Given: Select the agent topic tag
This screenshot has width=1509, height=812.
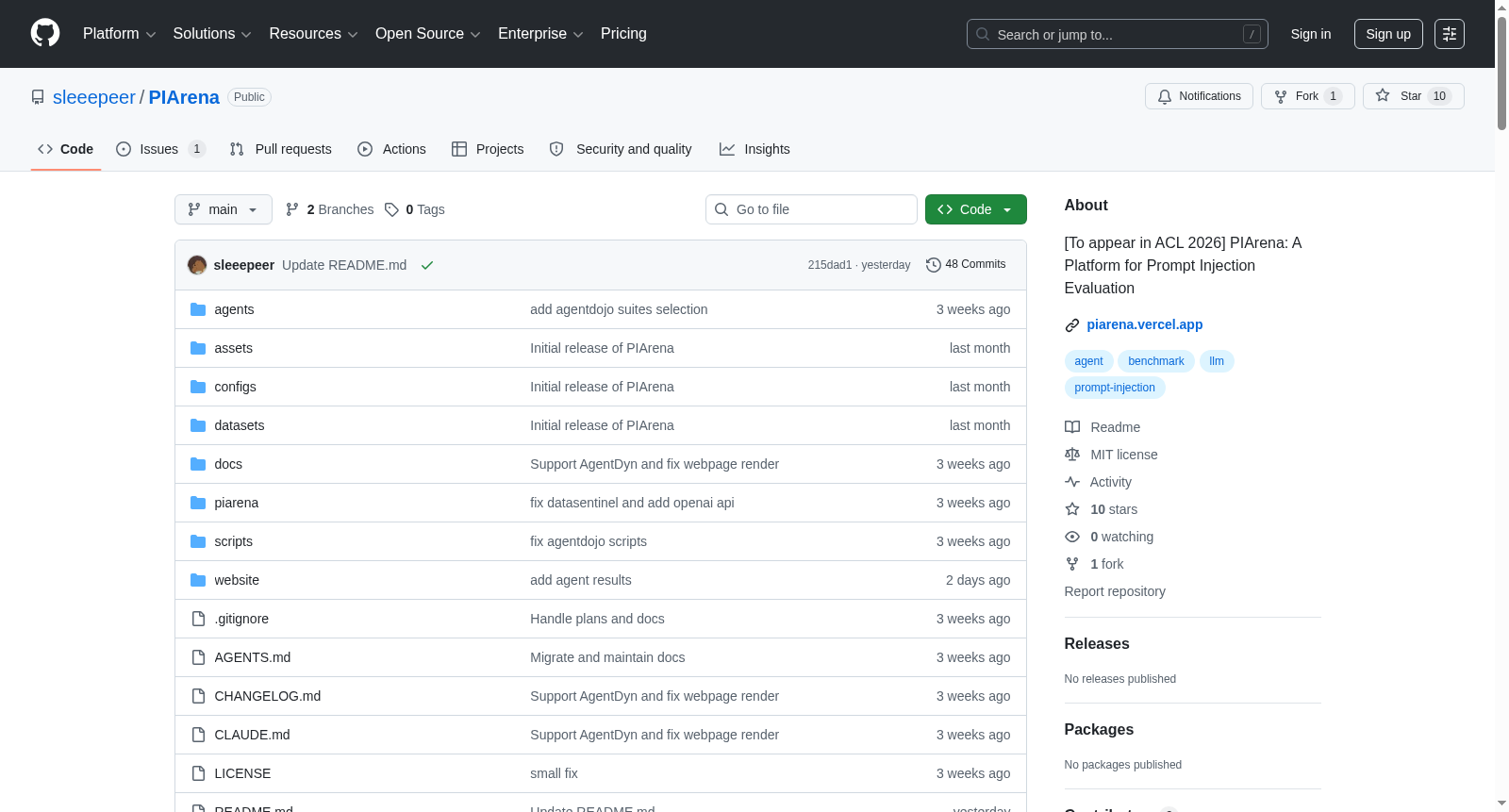Looking at the screenshot, I should click(x=1088, y=361).
